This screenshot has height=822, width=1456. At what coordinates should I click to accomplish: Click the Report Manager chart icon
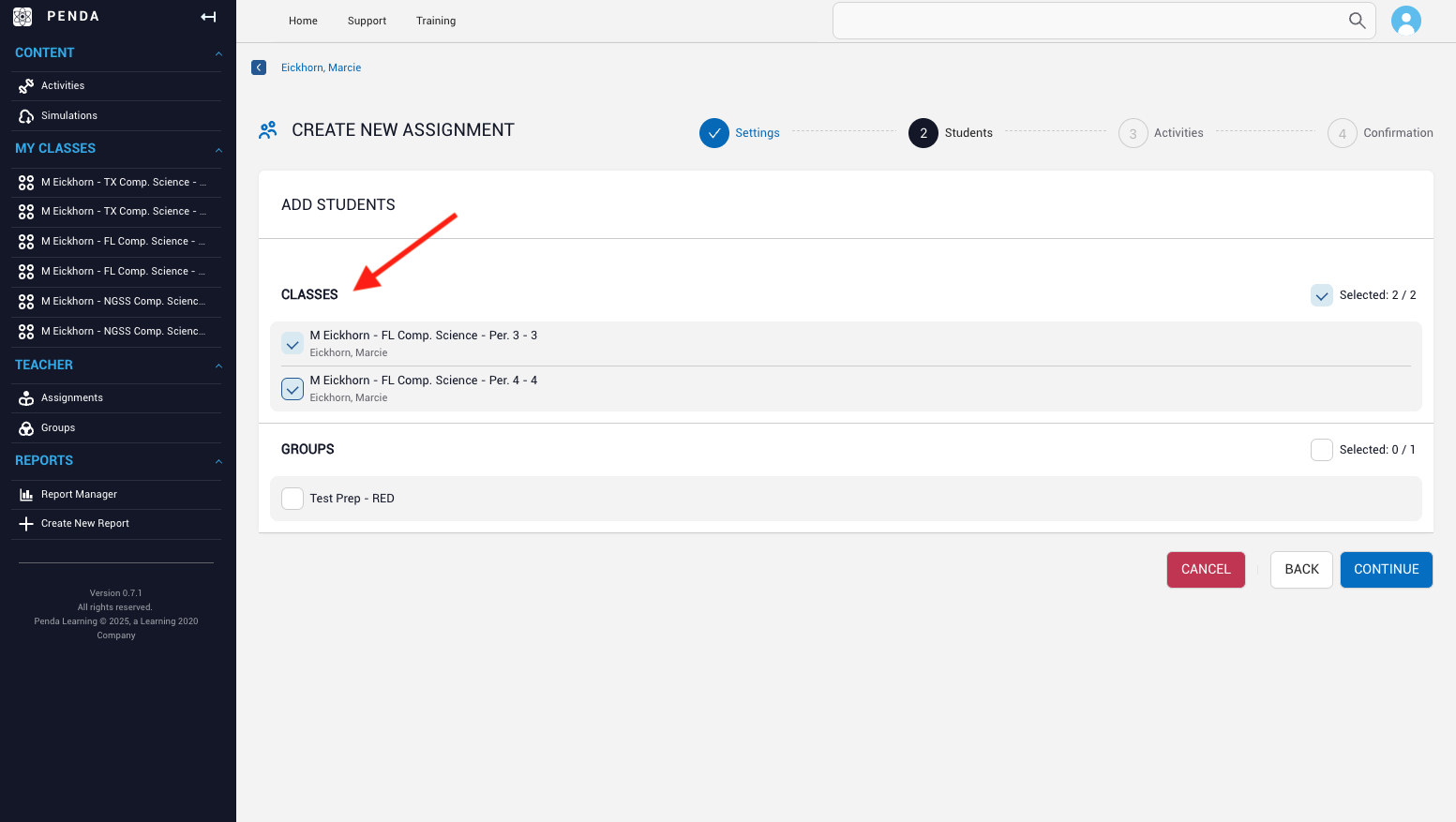26,495
